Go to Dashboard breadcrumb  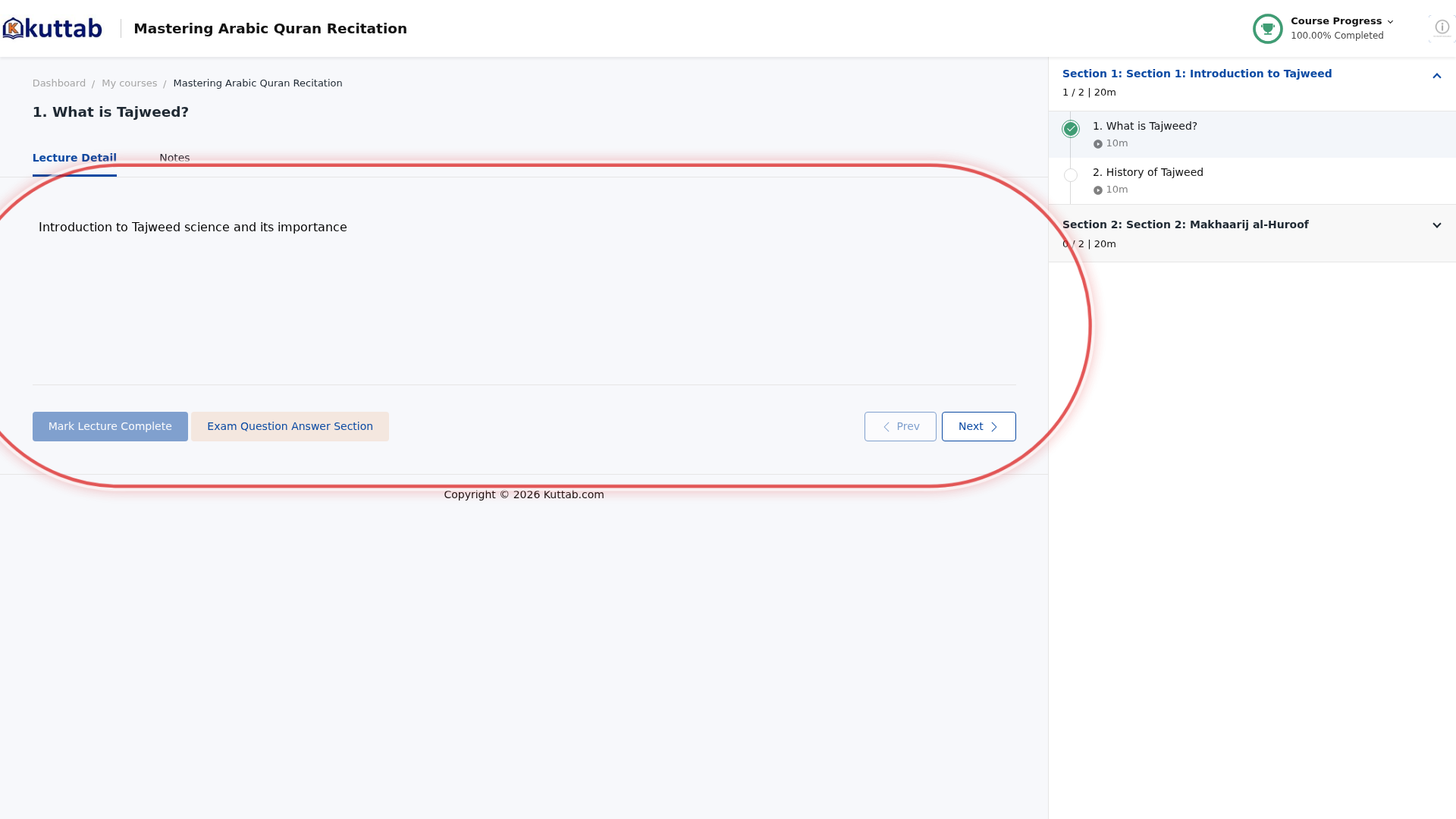tap(59, 83)
